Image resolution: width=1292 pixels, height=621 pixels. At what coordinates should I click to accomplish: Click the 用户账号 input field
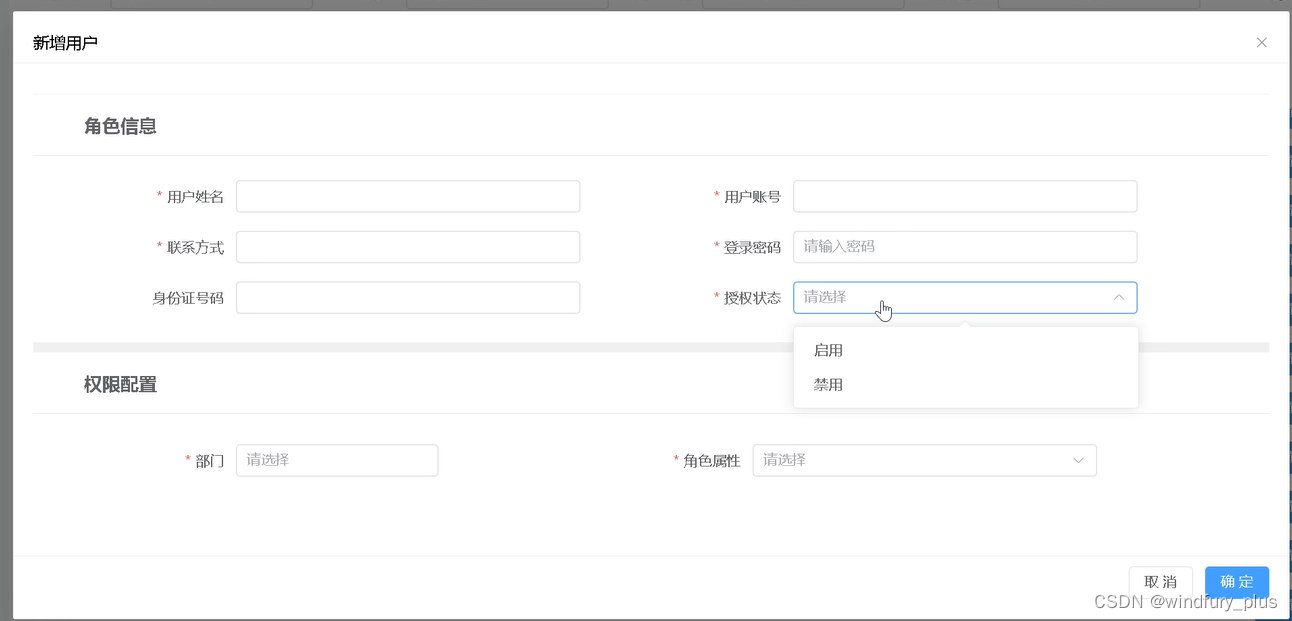tap(965, 196)
